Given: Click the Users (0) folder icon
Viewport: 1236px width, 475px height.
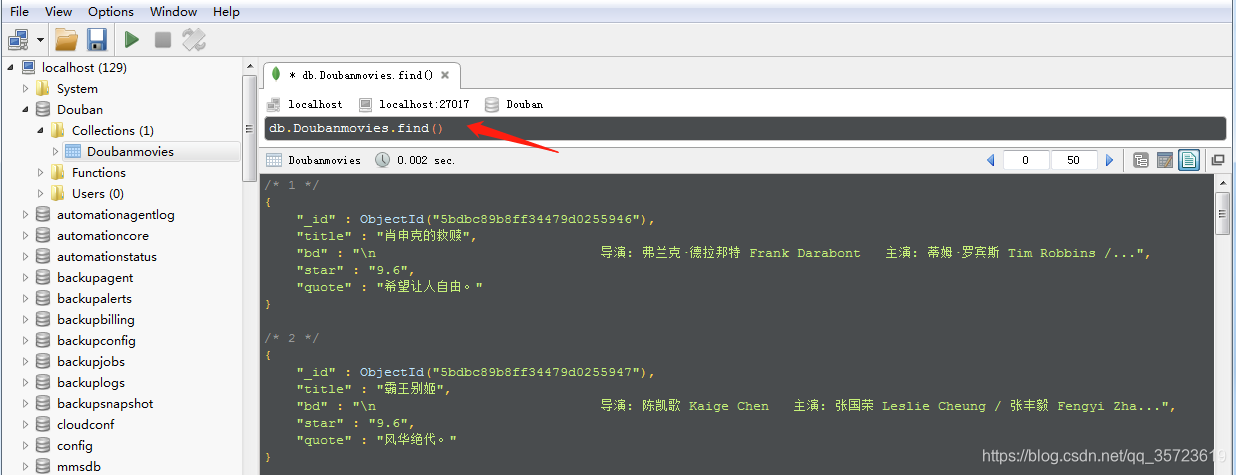Looking at the screenshot, I should tap(57, 193).
